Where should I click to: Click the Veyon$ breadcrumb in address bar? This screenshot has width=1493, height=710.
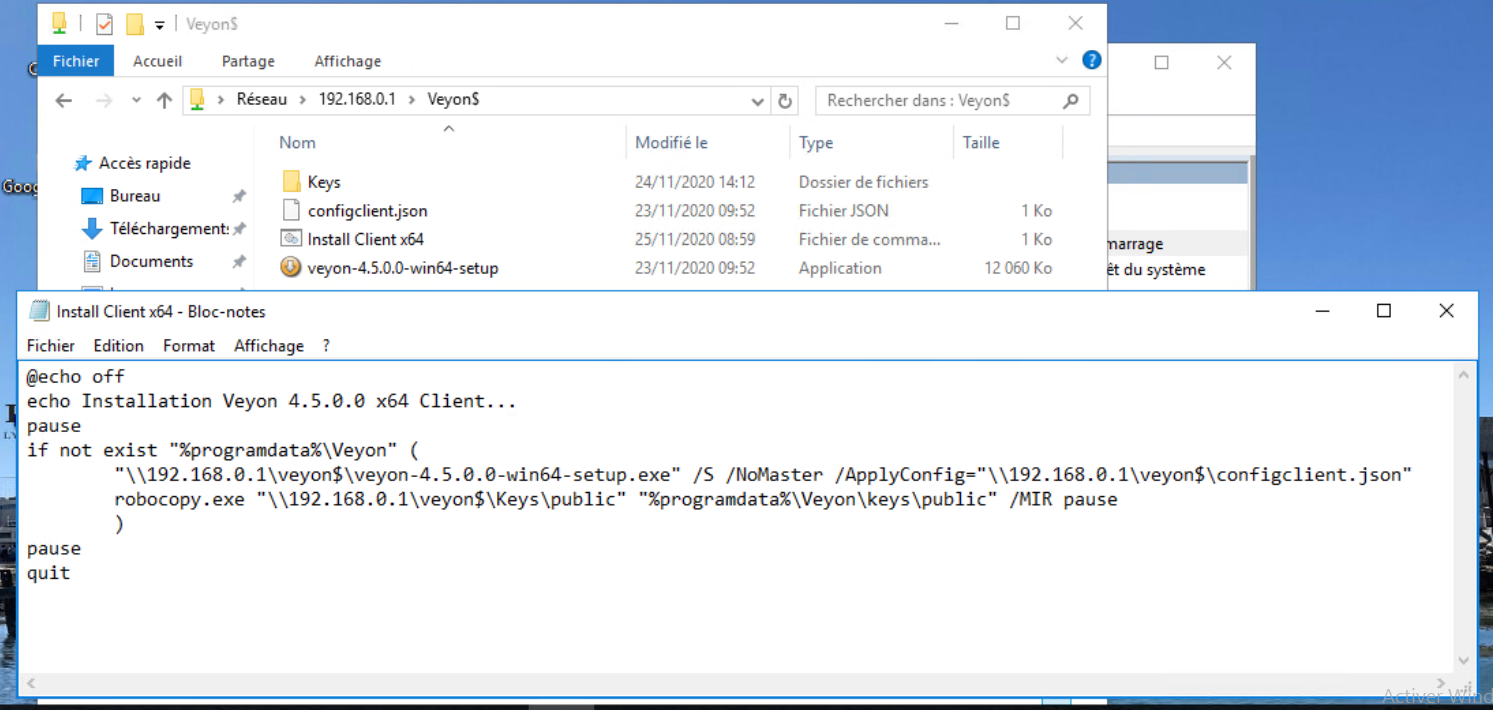point(453,99)
